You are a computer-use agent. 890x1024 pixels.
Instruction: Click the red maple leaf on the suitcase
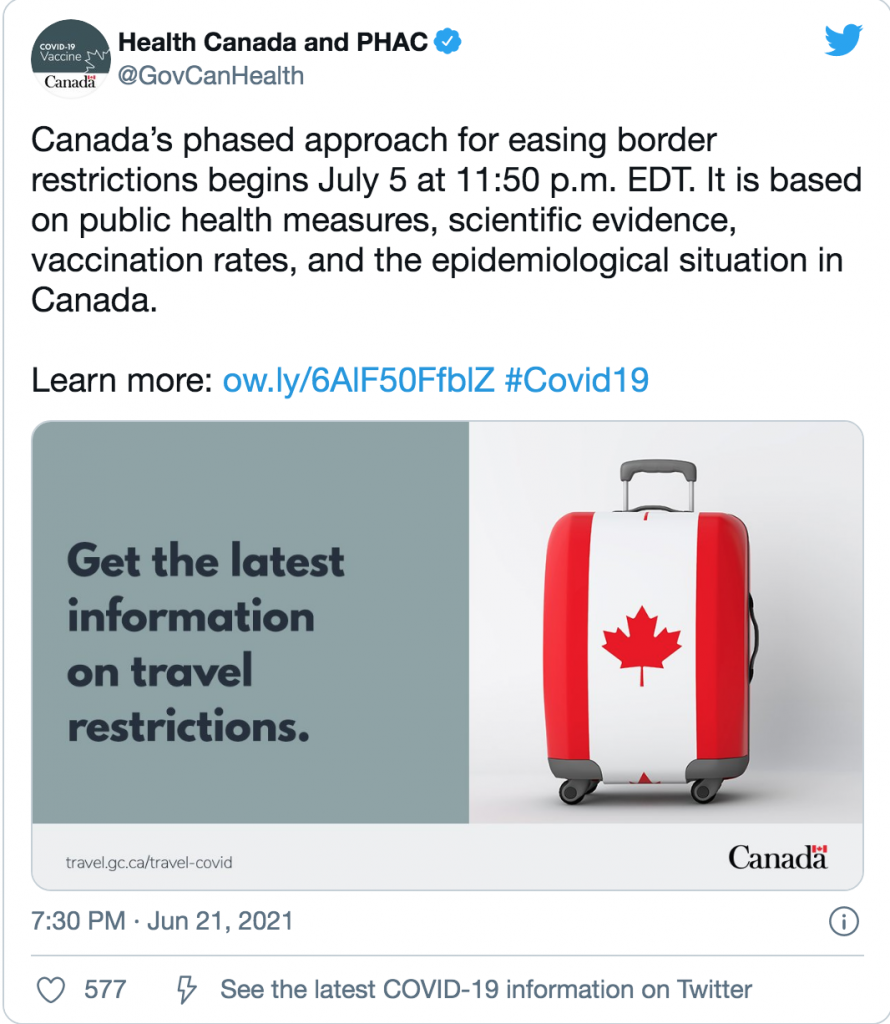642,645
